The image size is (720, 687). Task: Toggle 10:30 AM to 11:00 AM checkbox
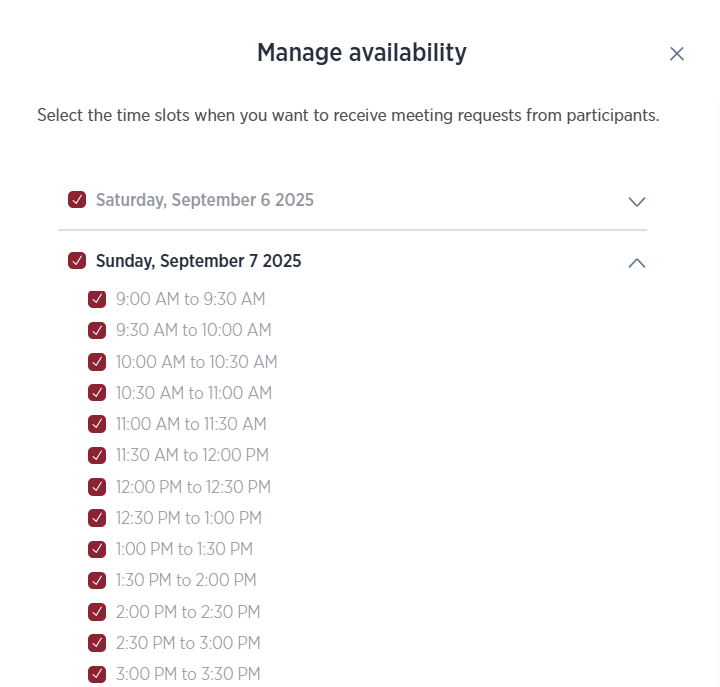[97, 393]
